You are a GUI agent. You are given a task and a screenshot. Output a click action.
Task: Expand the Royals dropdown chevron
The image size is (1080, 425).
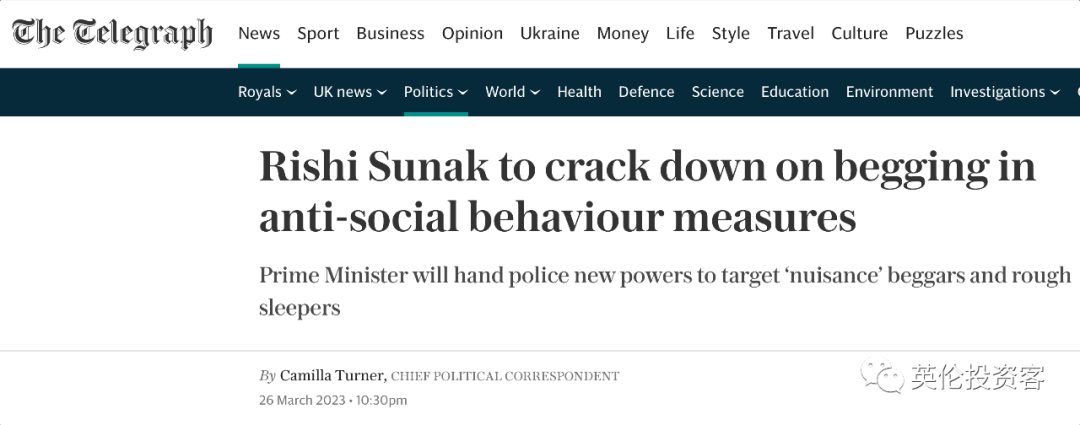point(291,92)
